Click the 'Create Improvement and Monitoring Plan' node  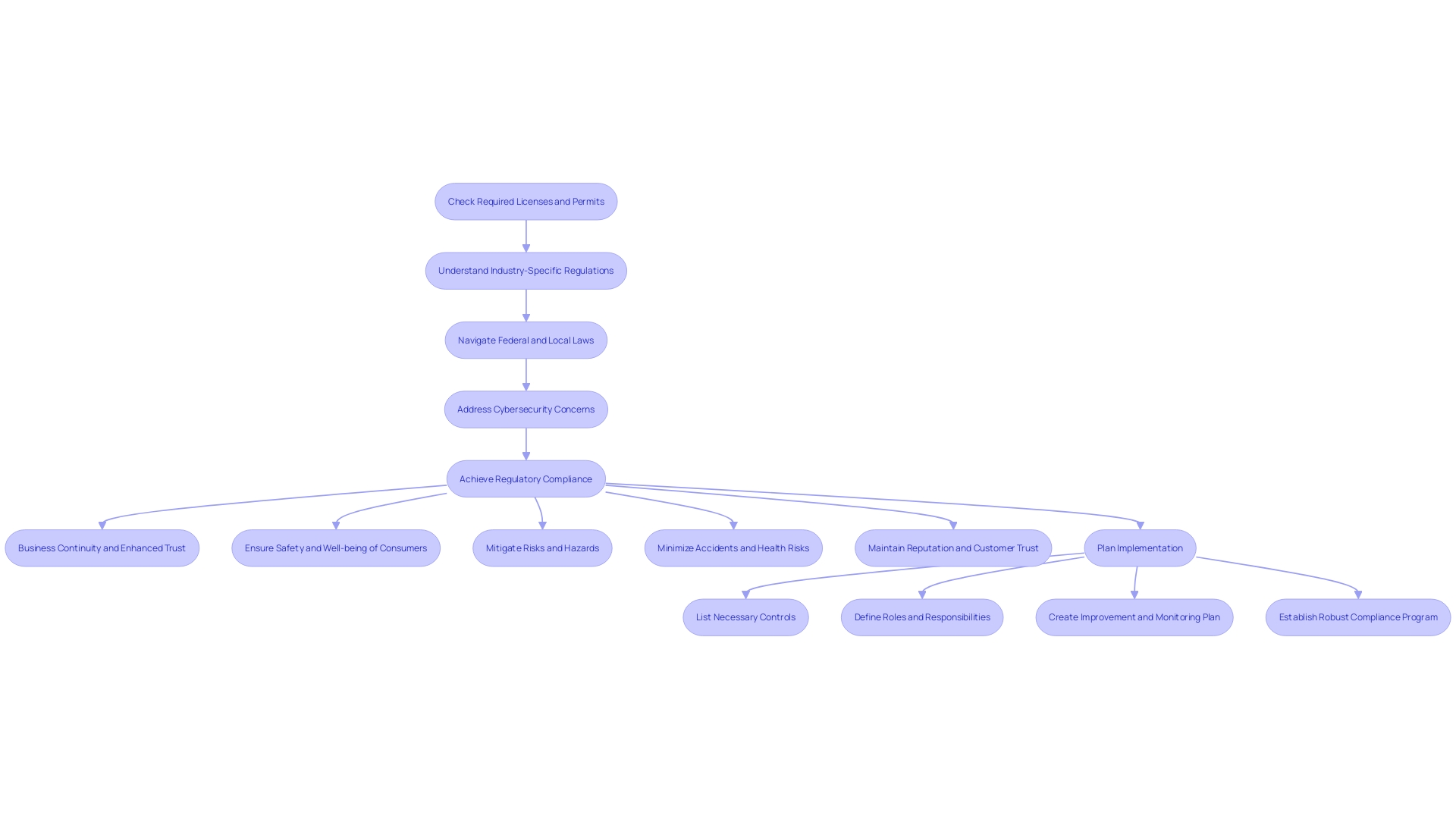click(x=1134, y=617)
